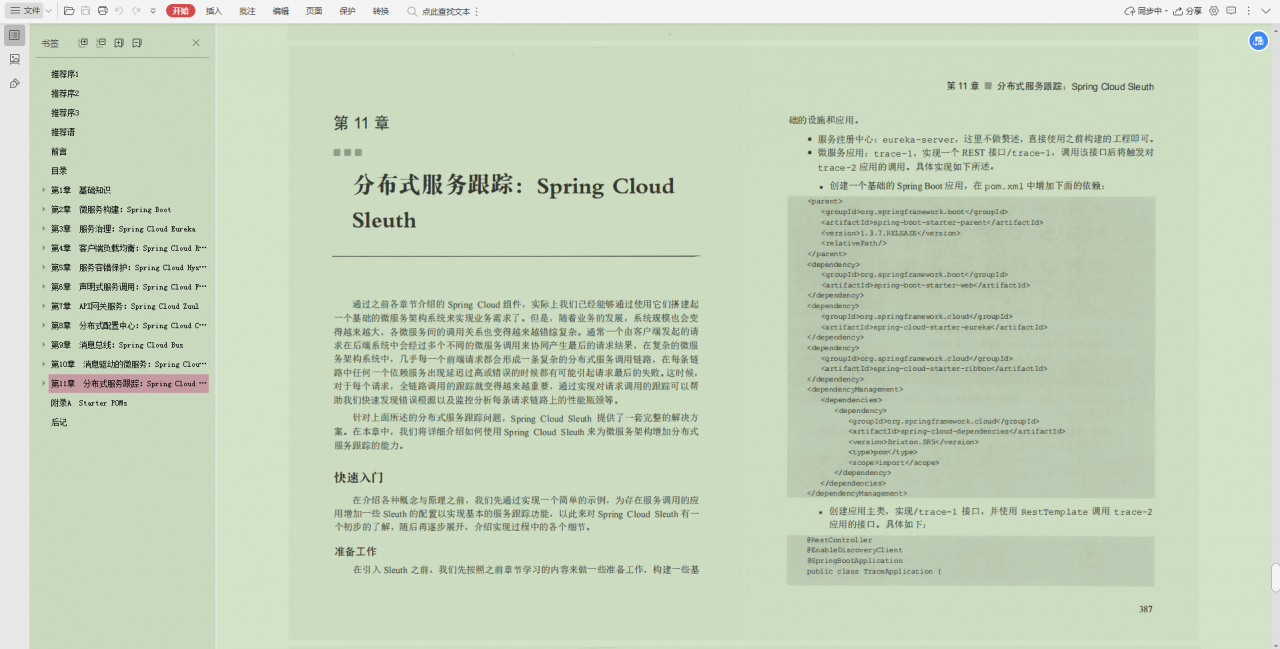Switch to the 插入 tab

point(214,11)
